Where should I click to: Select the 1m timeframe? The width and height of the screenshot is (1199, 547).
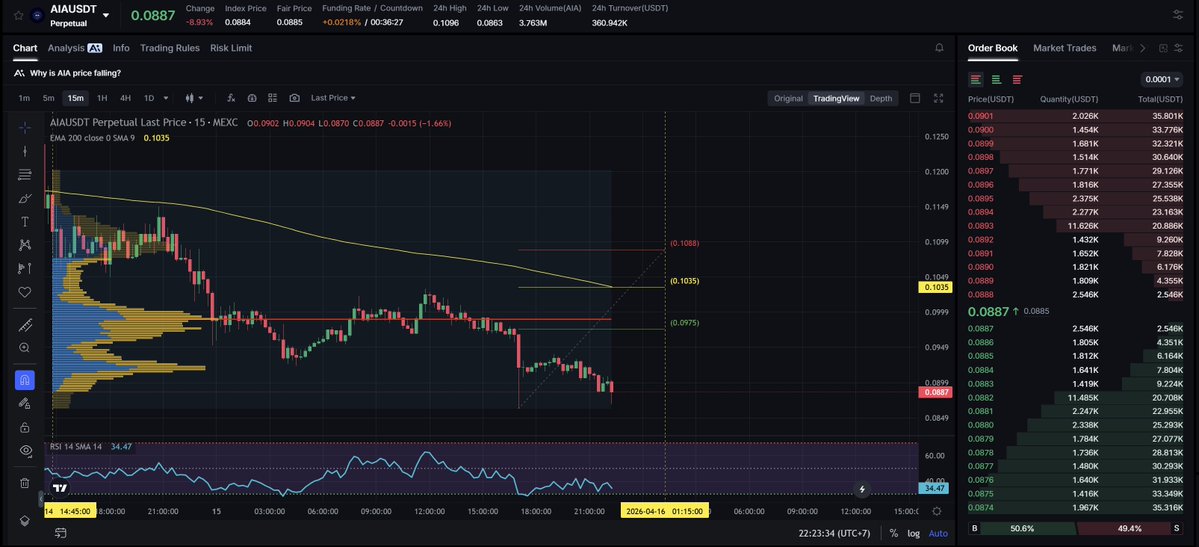coord(24,98)
